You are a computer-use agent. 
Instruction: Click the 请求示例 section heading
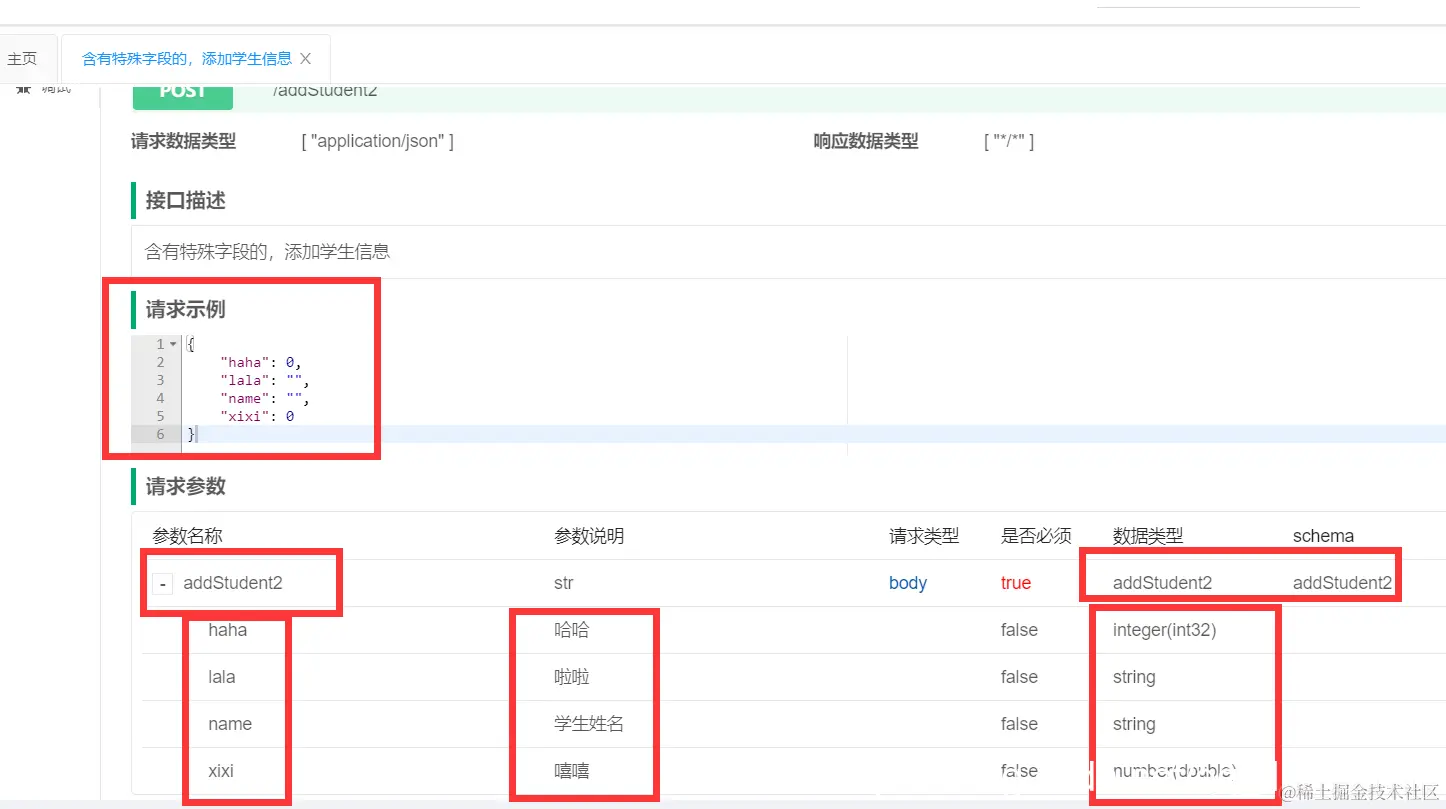(x=186, y=310)
